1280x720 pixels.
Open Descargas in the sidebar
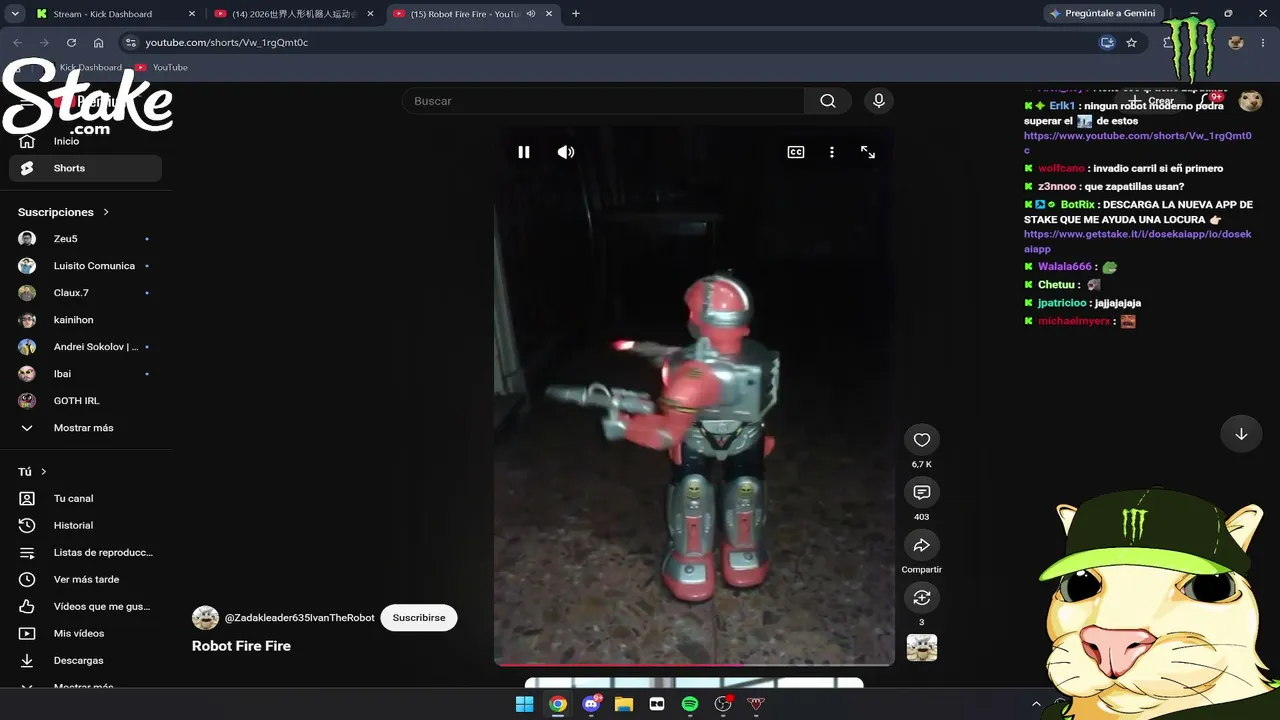click(85, 660)
